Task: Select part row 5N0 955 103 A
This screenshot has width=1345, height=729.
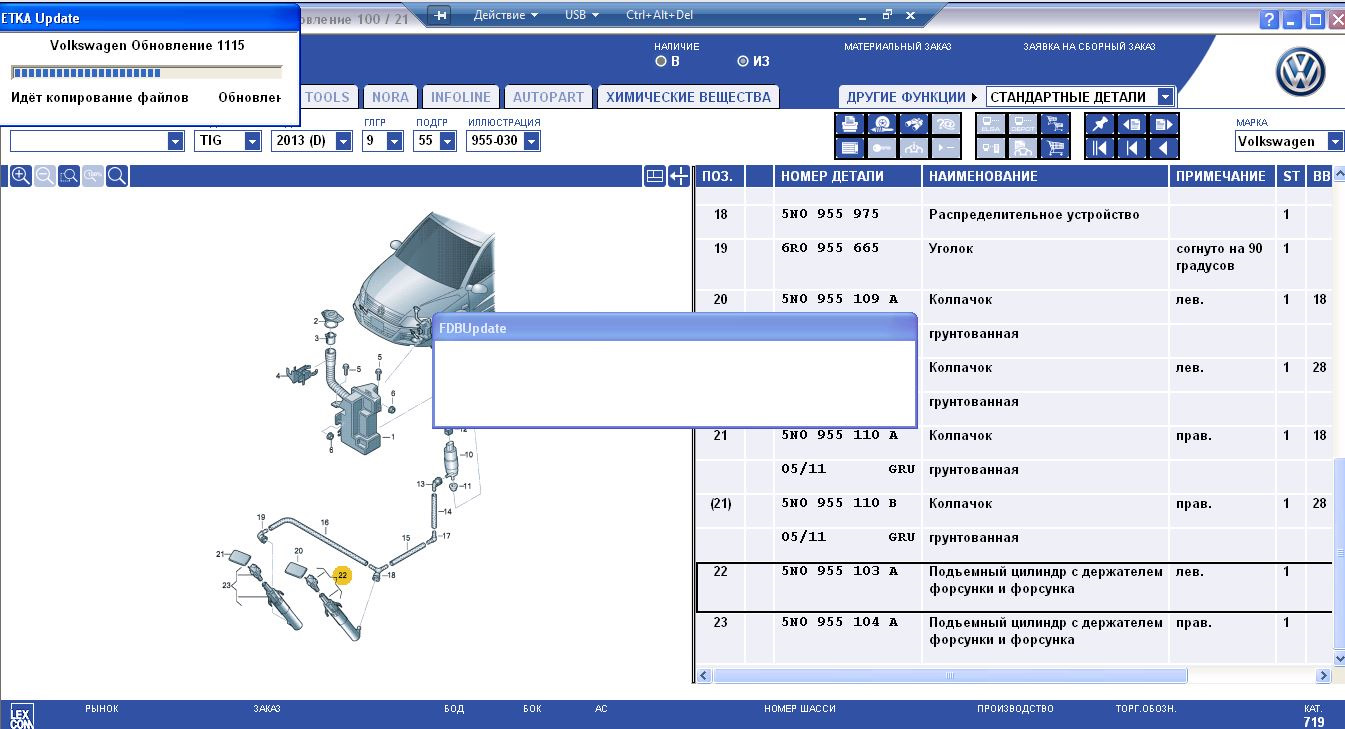Action: pos(1014,587)
